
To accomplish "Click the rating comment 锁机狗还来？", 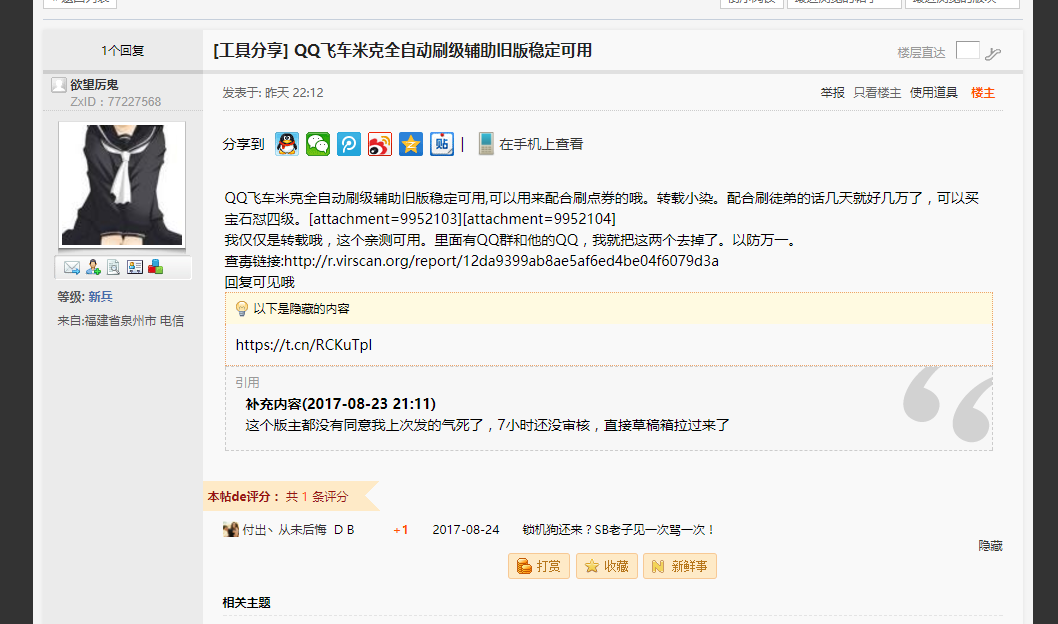I will coord(618,530).
